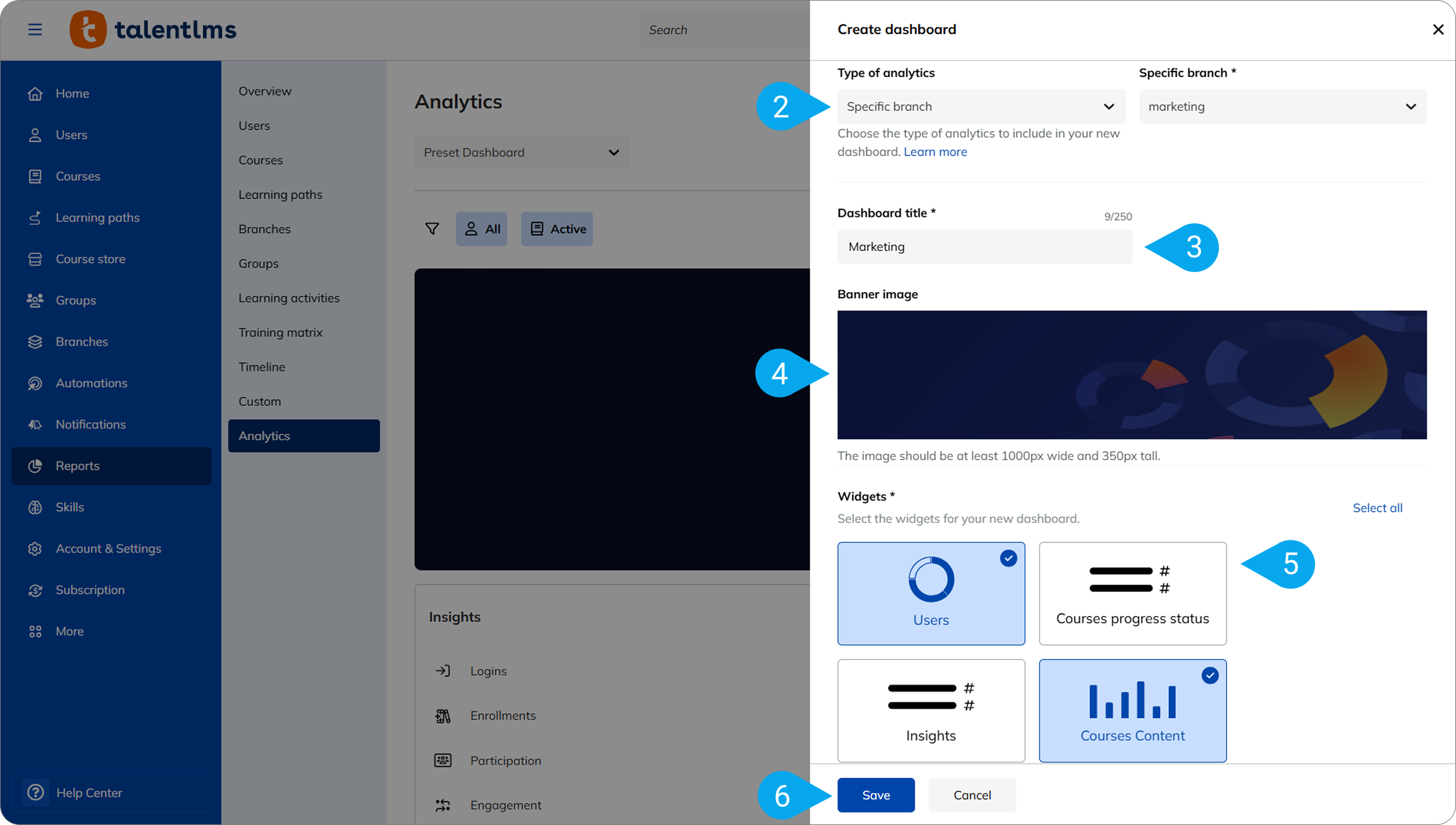Select the Courses progress status widget

click(x=1132, y=594)
